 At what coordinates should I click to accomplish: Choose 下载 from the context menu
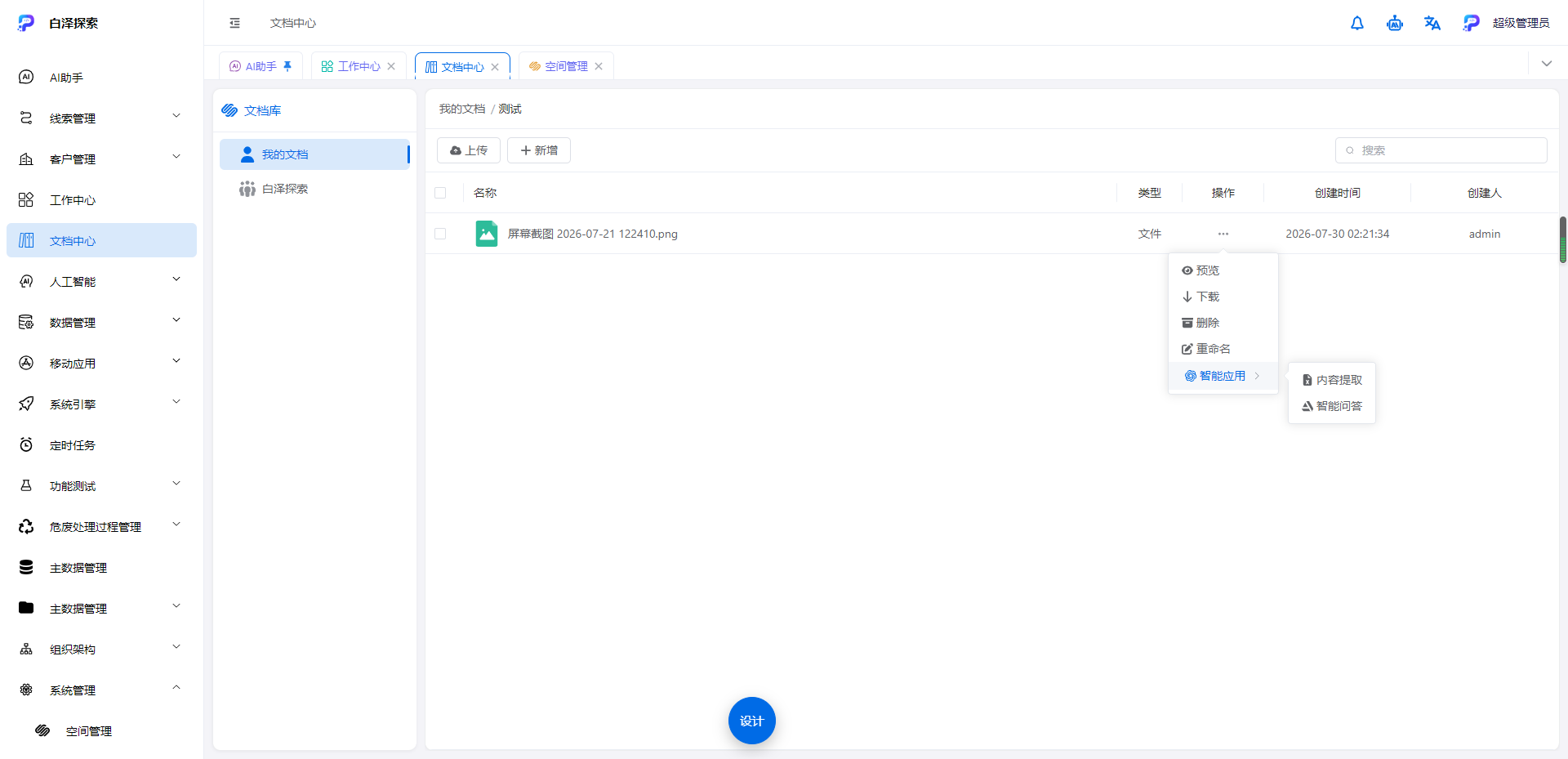1223,297
